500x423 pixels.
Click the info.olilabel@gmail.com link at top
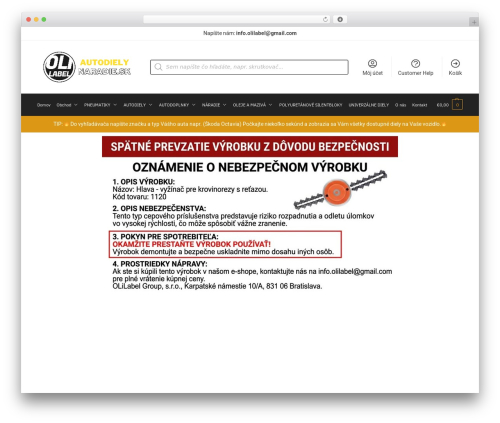coord(266,33)
